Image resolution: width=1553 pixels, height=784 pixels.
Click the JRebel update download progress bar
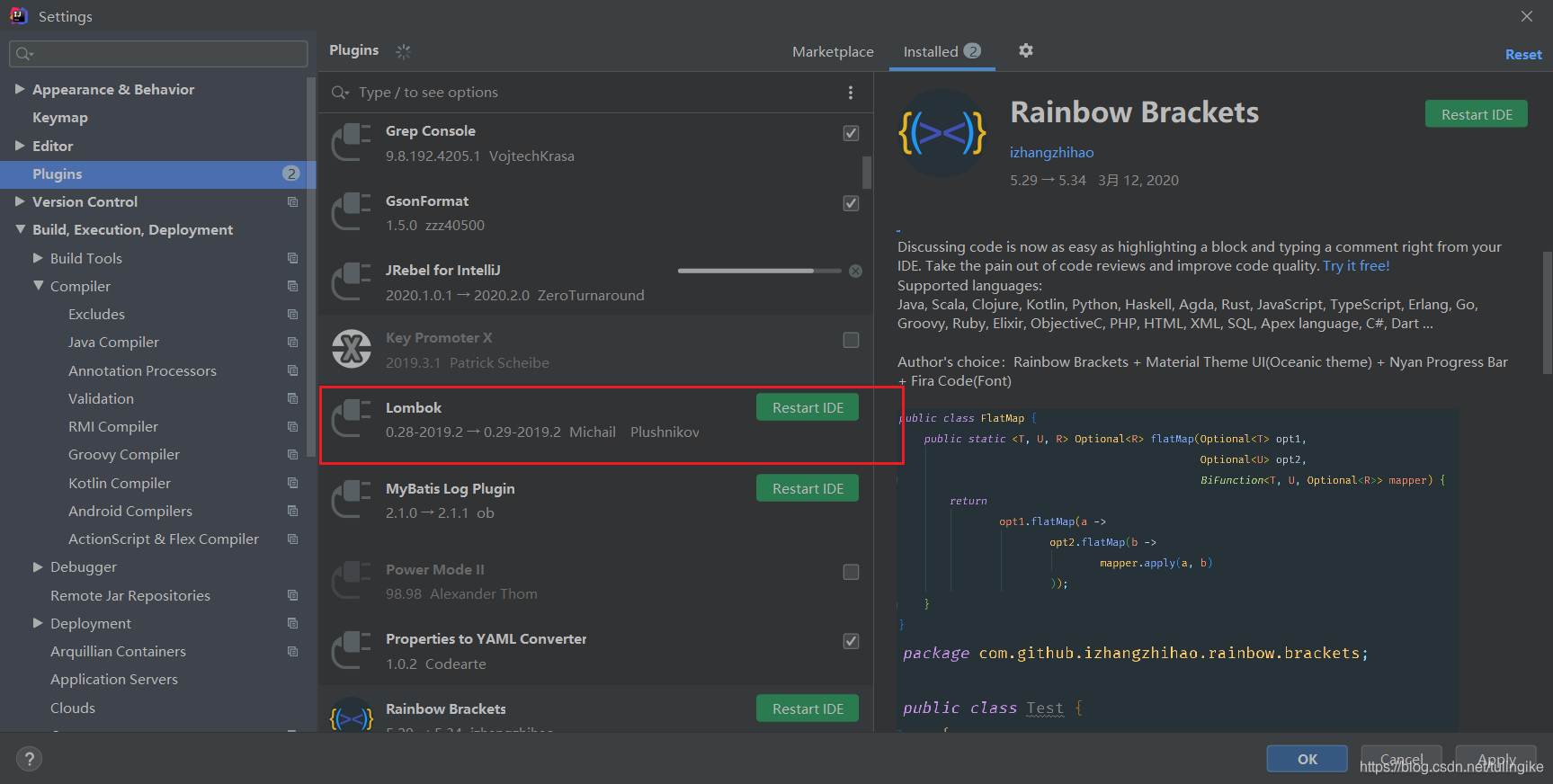[759, 271]
